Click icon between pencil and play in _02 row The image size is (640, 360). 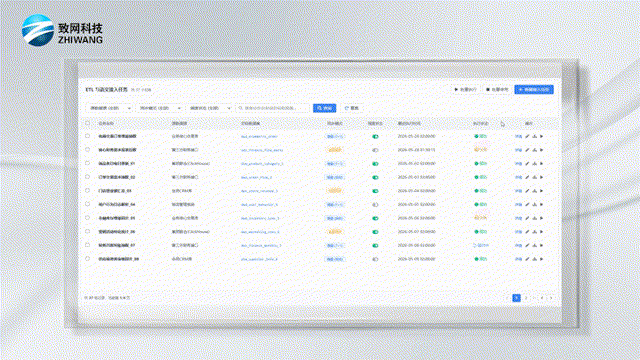pyautogui.click(x=535, y=177)
